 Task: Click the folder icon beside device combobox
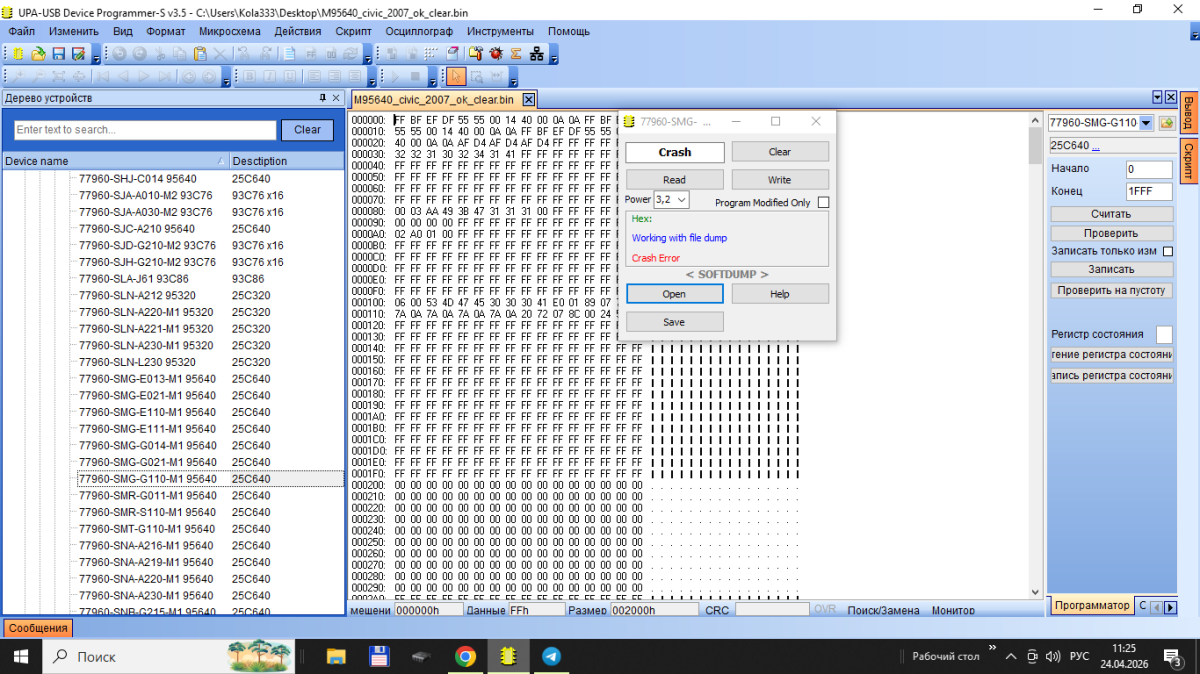(x=1166, y=123)
